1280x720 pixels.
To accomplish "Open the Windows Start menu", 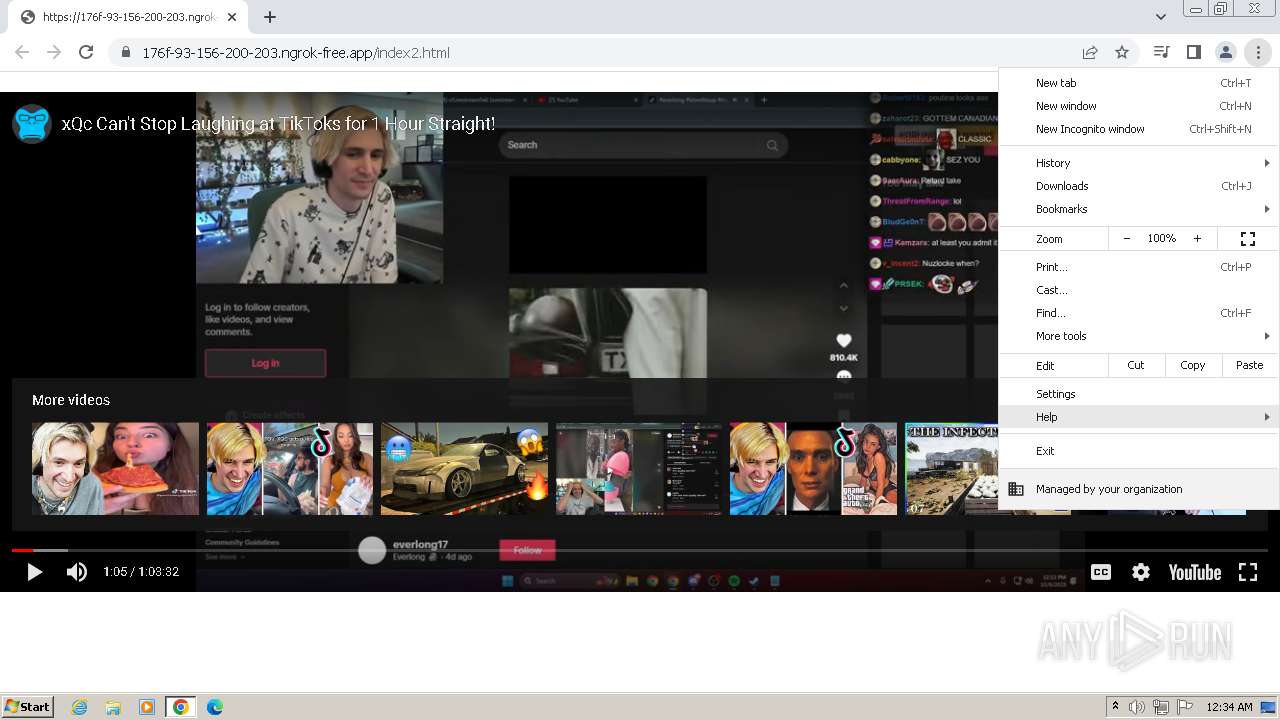I will 27,706.
